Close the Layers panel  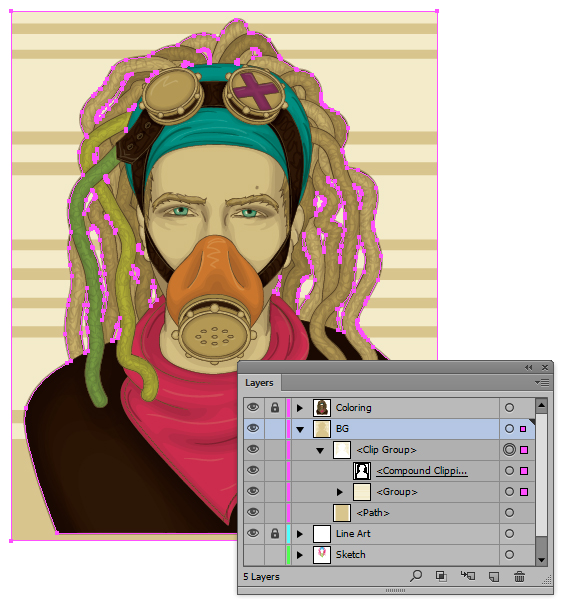pyautogui.click(x=545, y=368)
